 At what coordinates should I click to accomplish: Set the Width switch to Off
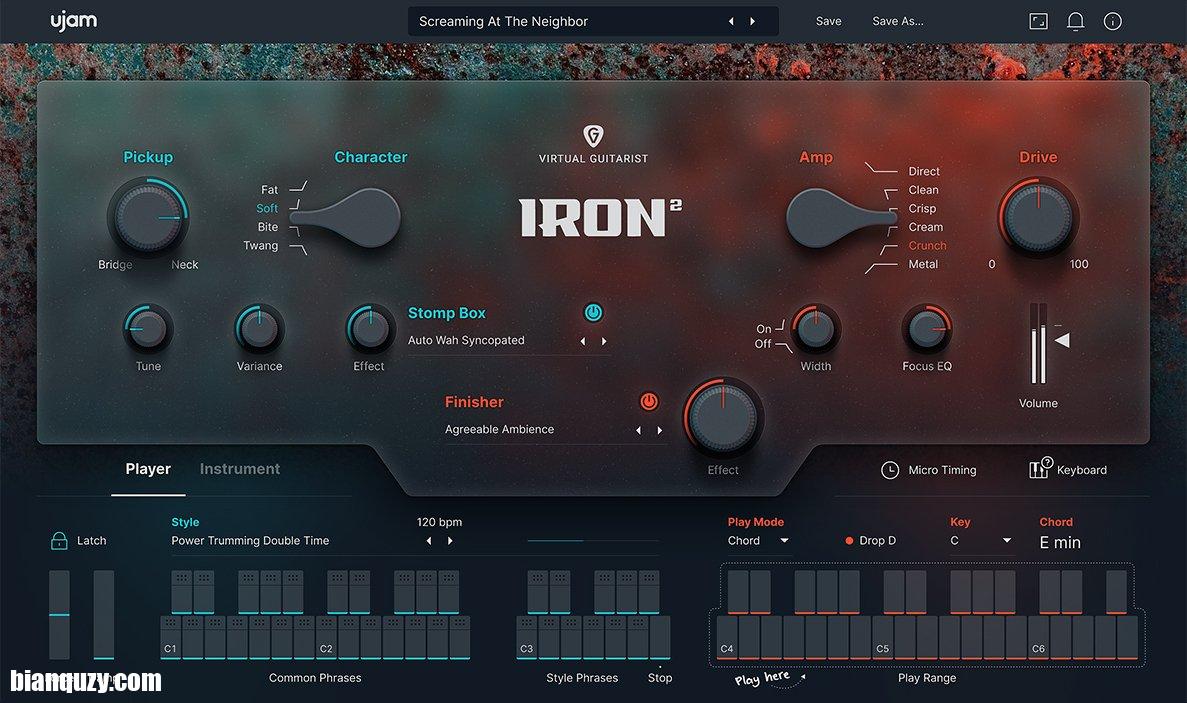[762, 344]
